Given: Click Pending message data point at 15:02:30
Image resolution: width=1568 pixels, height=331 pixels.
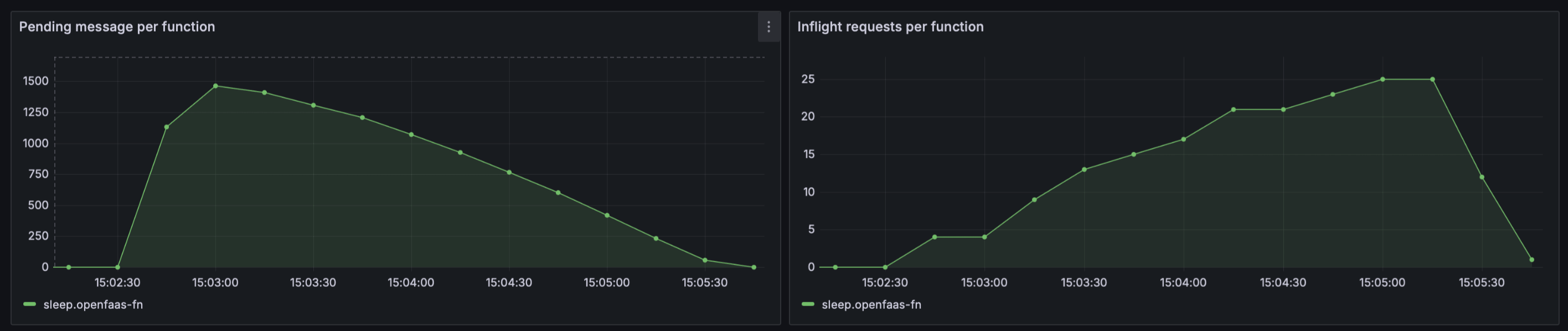Looking at the screenshot, I should pyautogui.click(x=117, y=267).
